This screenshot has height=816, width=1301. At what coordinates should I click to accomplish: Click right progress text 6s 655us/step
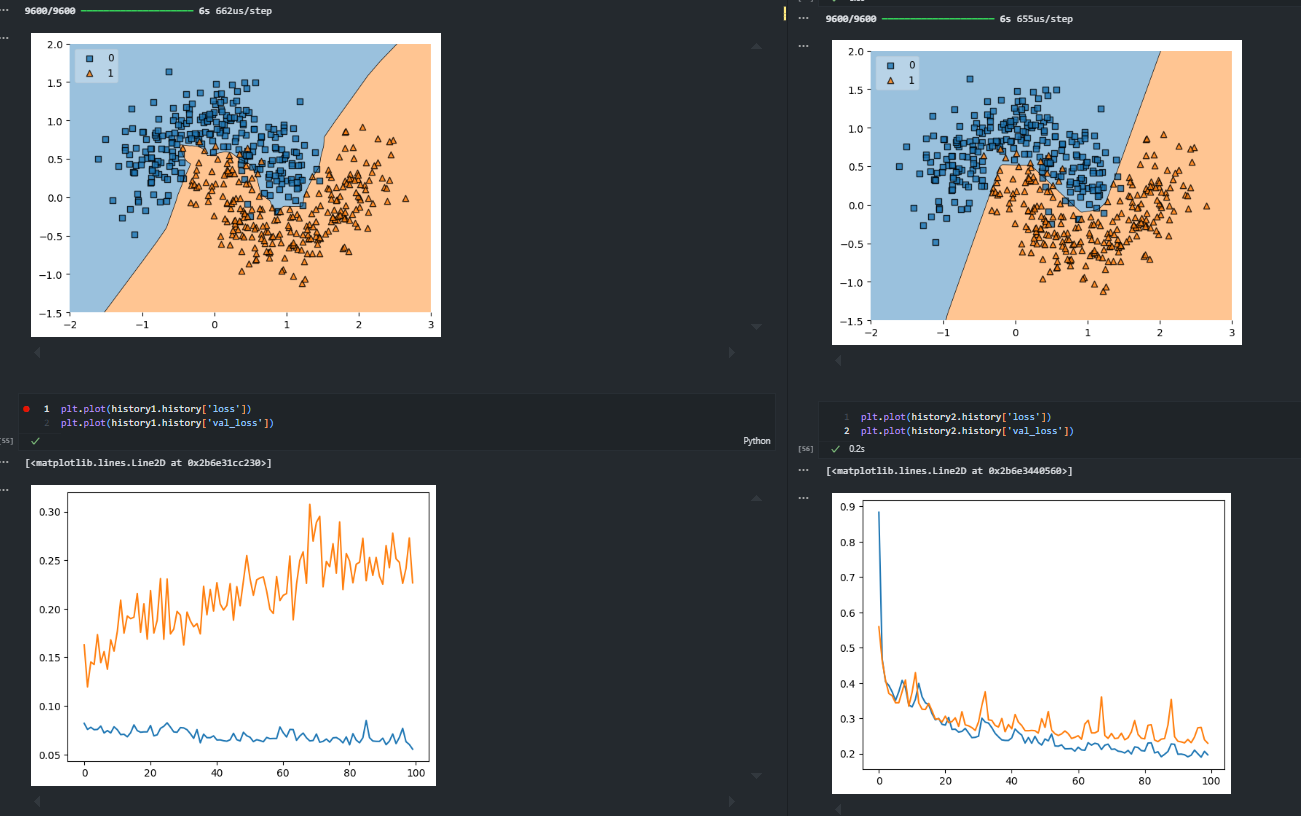[1036, 18]
